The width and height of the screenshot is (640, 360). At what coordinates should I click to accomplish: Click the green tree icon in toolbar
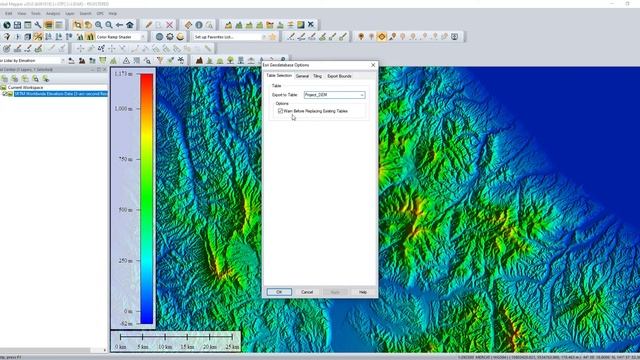[231, 60]
